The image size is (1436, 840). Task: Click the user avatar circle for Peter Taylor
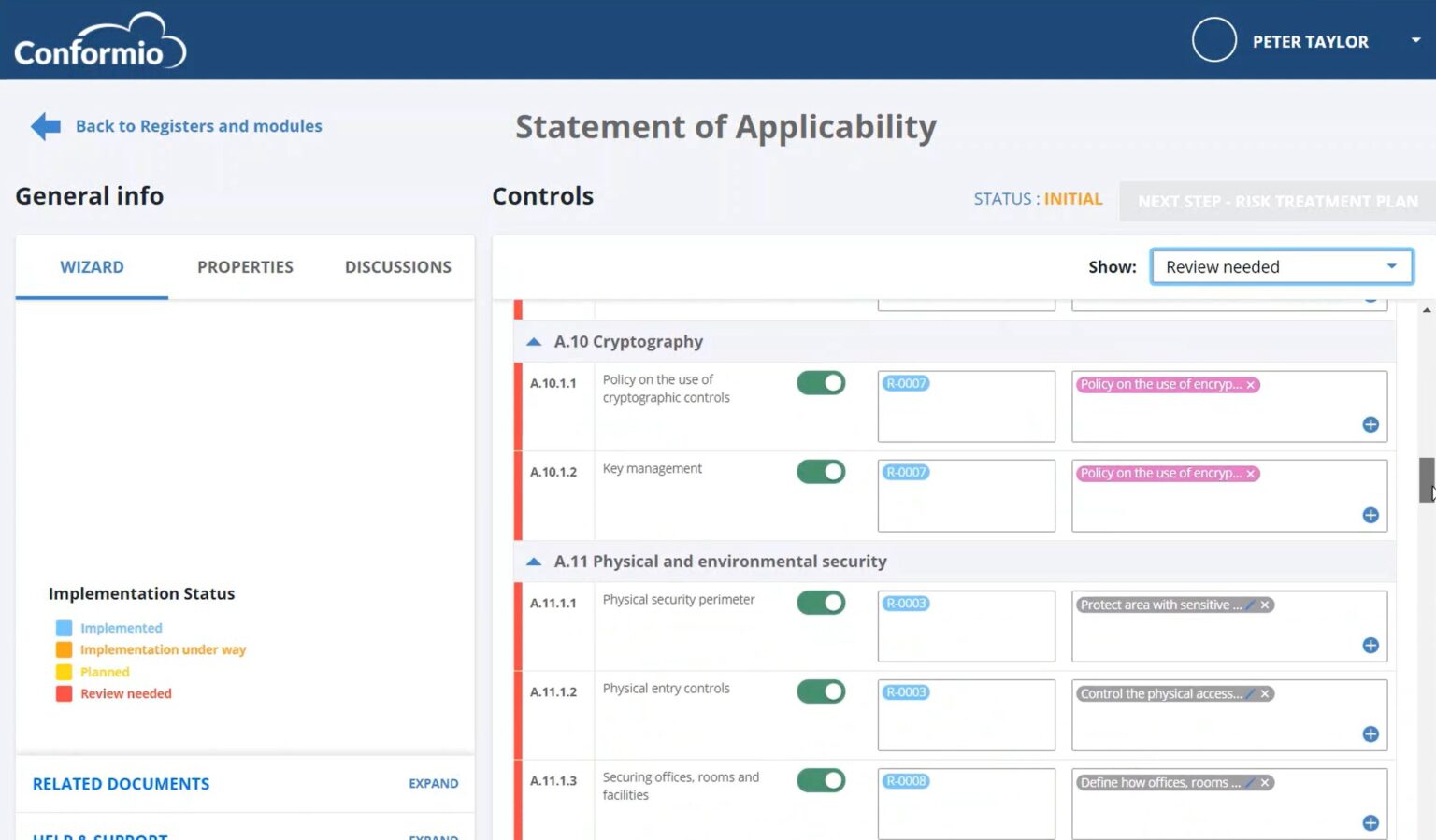point(1213,40)
